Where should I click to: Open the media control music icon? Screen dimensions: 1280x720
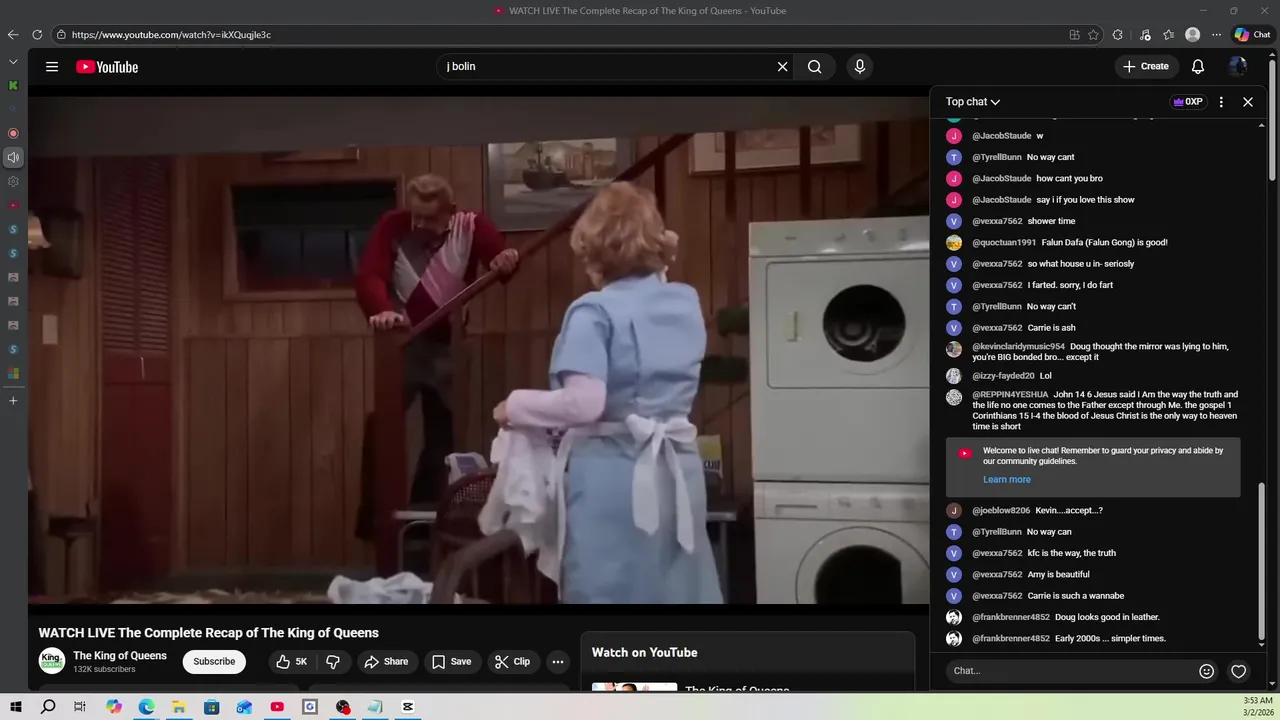coord(1145,34)
